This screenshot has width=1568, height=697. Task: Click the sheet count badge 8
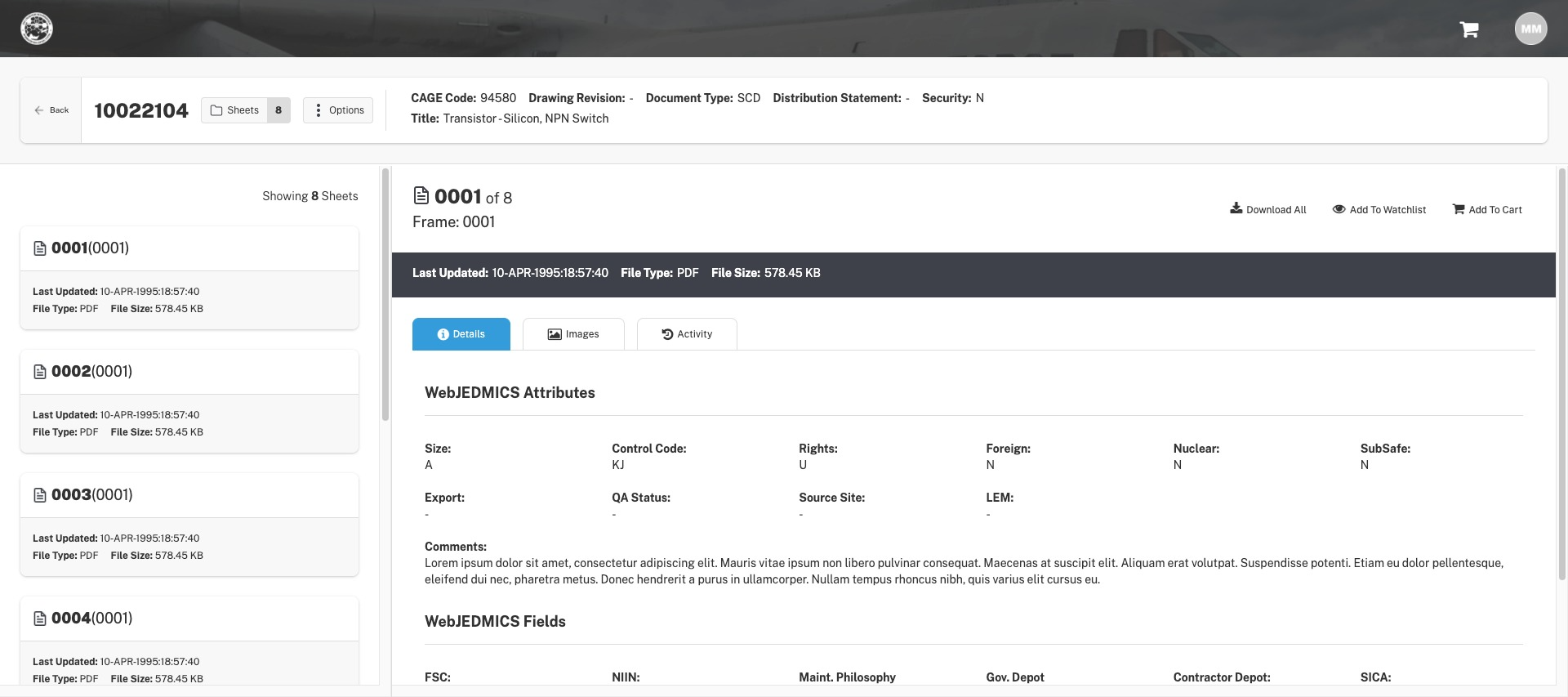[x=278, y=110]
